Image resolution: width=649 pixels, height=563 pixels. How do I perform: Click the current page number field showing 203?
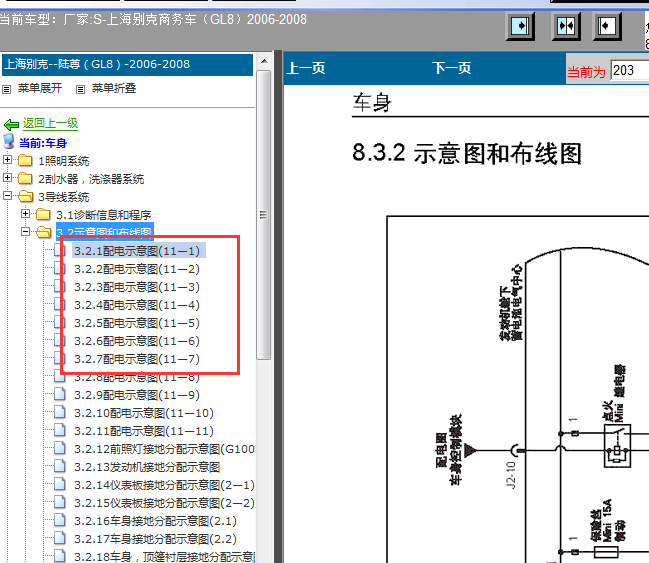pyautogui.click(x=629, y=70)
